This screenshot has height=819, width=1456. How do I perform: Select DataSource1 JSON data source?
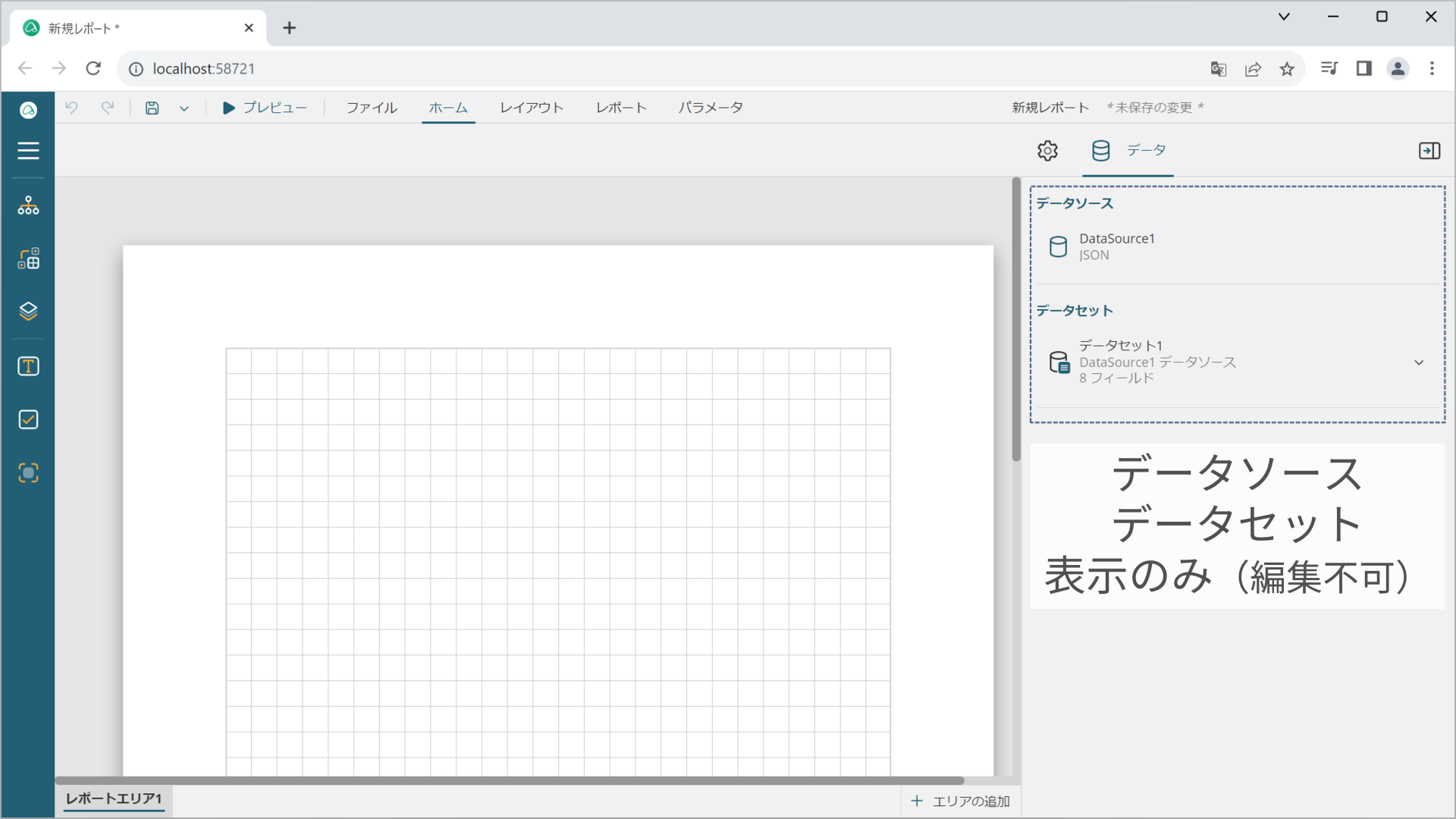pos(1237,246)
